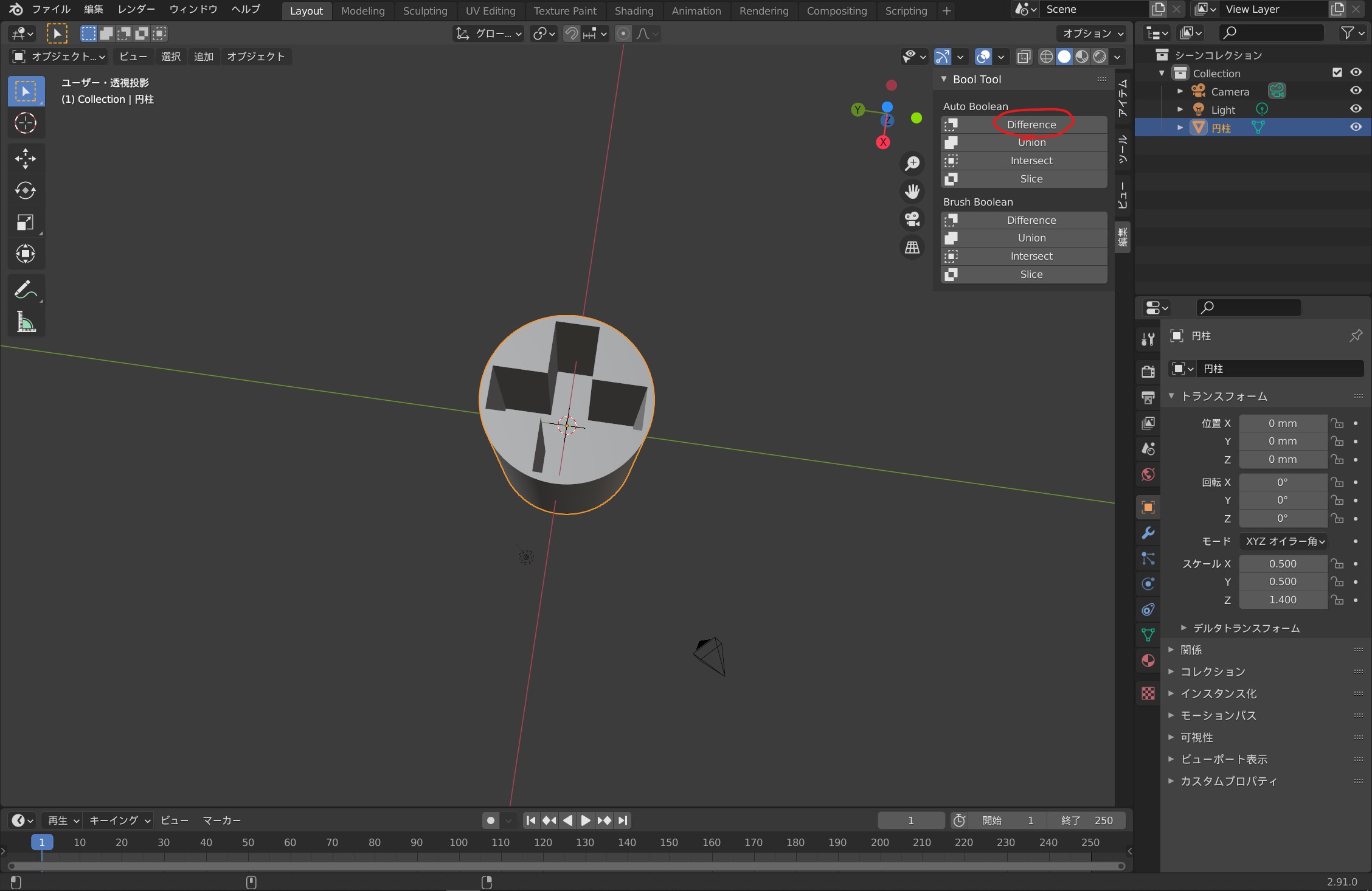The image size is (1372, 891).
Task: Open the Modifier properties wrench tab
Action: point(1148,533)
